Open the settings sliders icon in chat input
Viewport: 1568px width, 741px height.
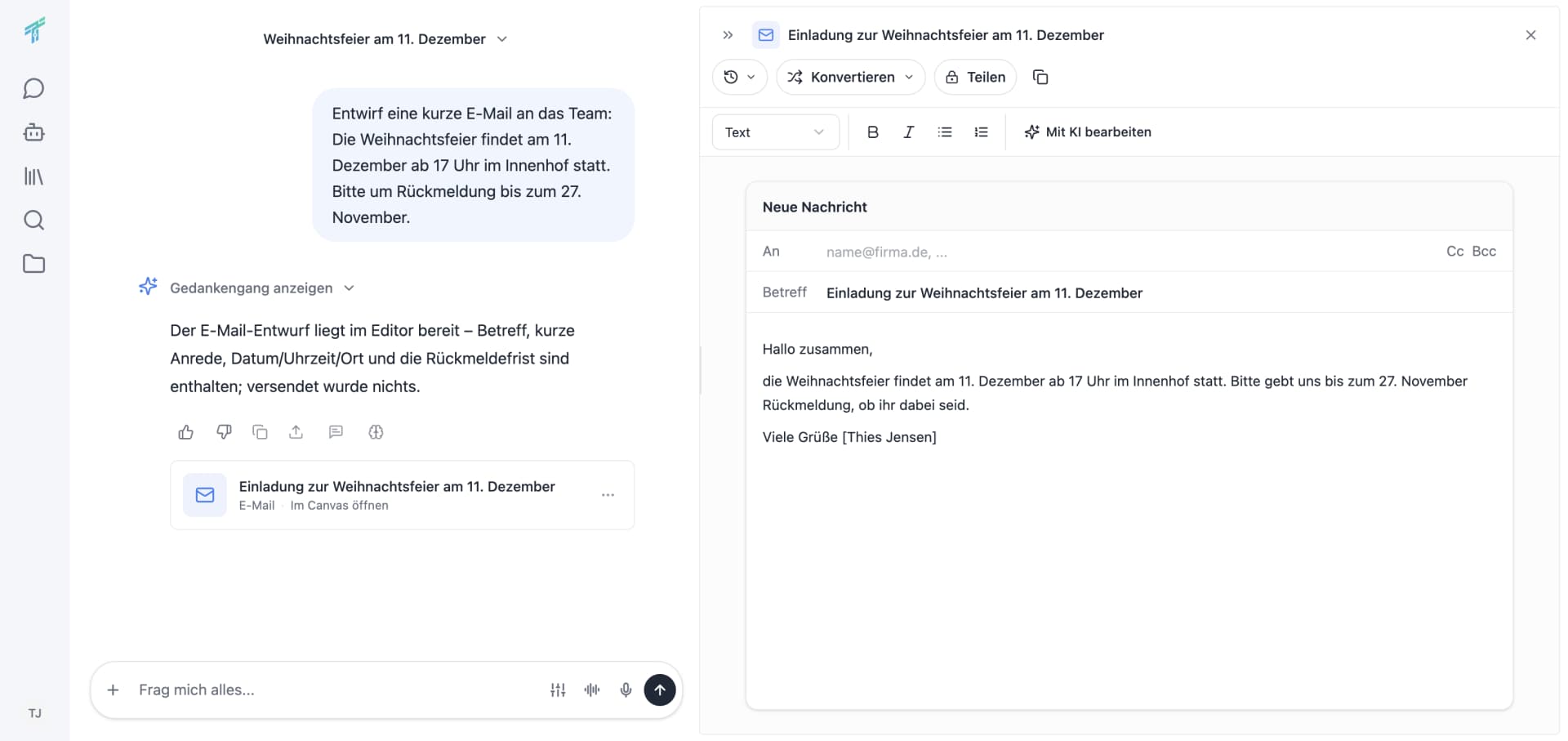[x=558, y=690]
